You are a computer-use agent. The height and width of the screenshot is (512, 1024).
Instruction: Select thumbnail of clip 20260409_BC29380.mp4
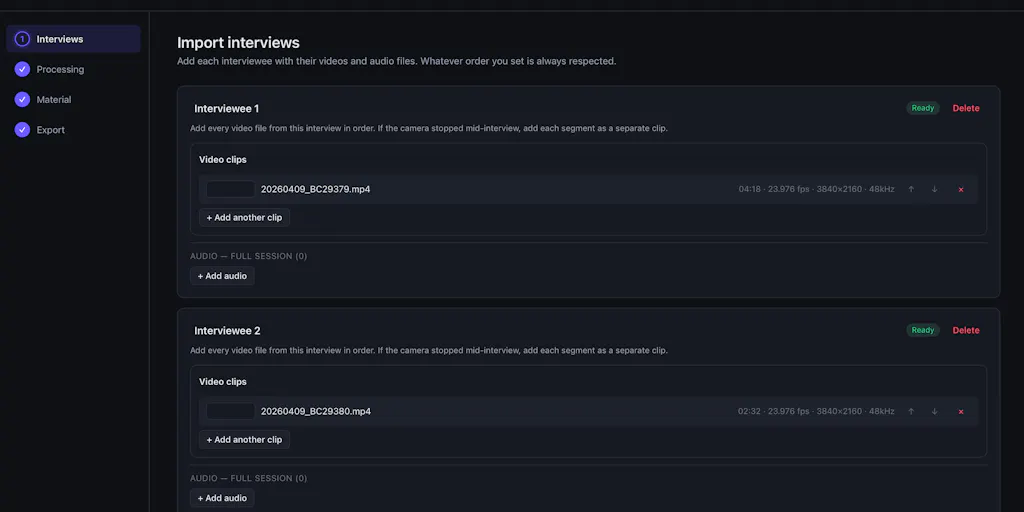pos(231,411)
